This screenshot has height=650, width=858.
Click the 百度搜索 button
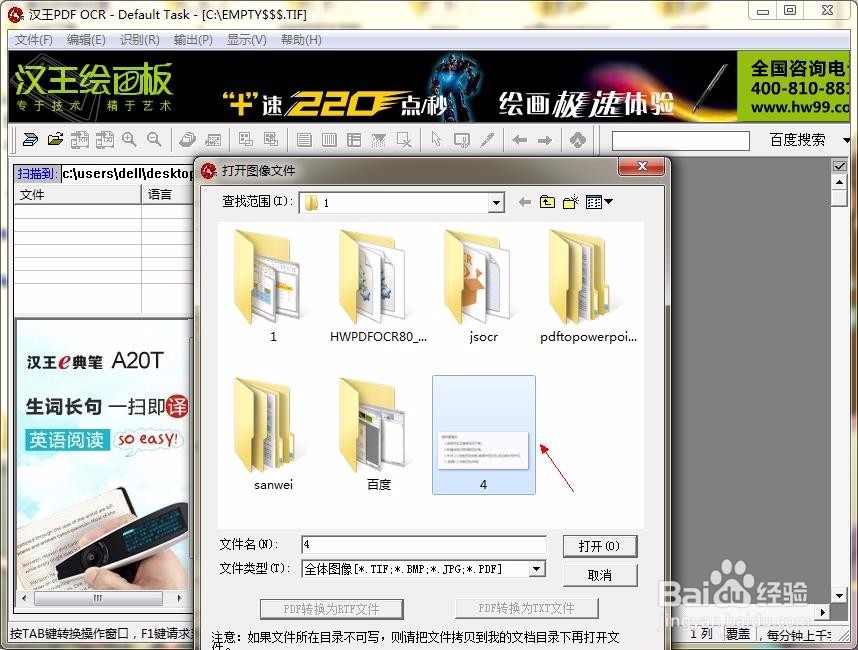[x=797, y=140]
